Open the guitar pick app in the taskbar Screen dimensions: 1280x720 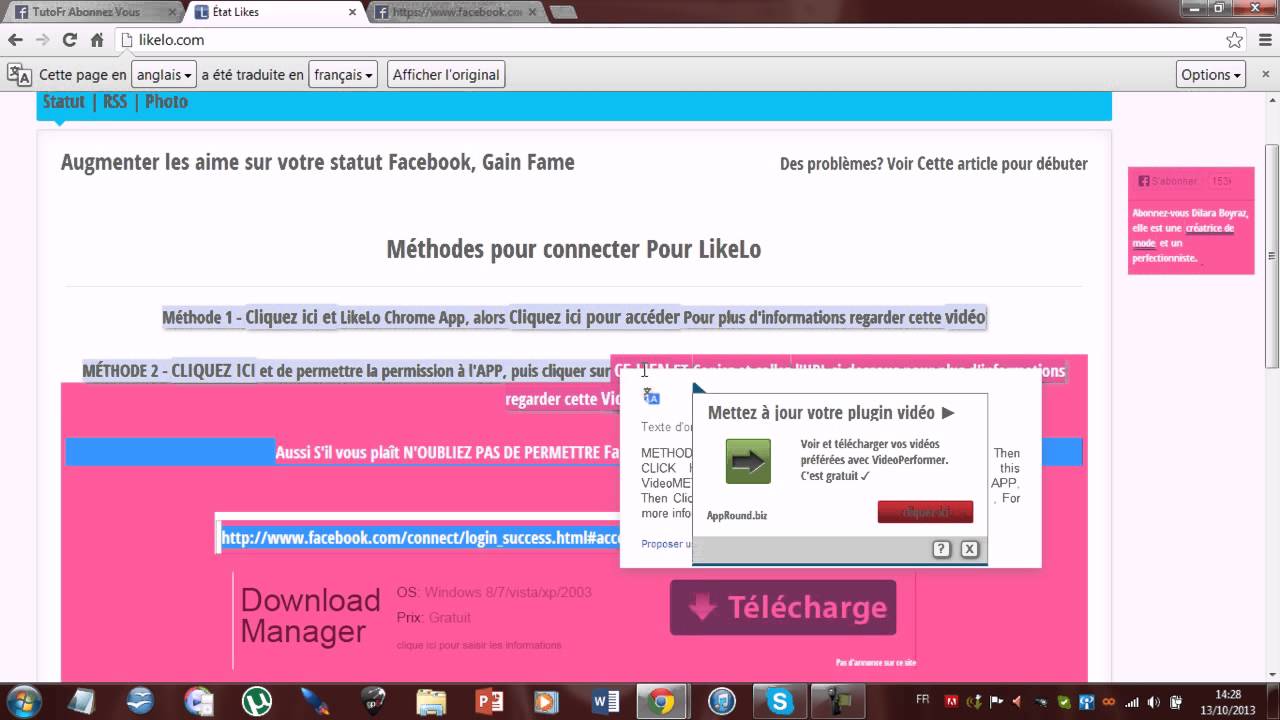coord(373,702)
